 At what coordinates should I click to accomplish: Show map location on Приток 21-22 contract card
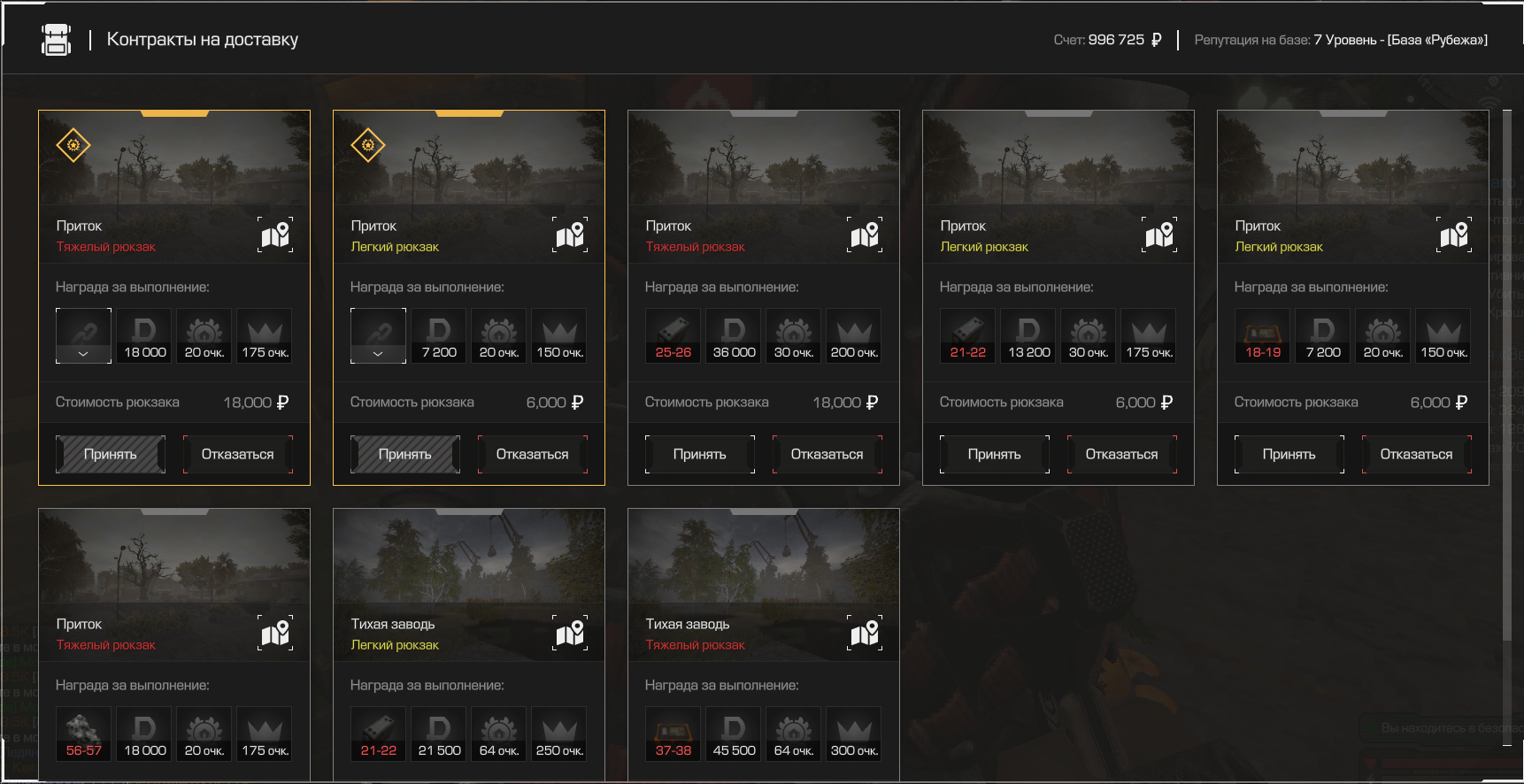pos(1159,234)
